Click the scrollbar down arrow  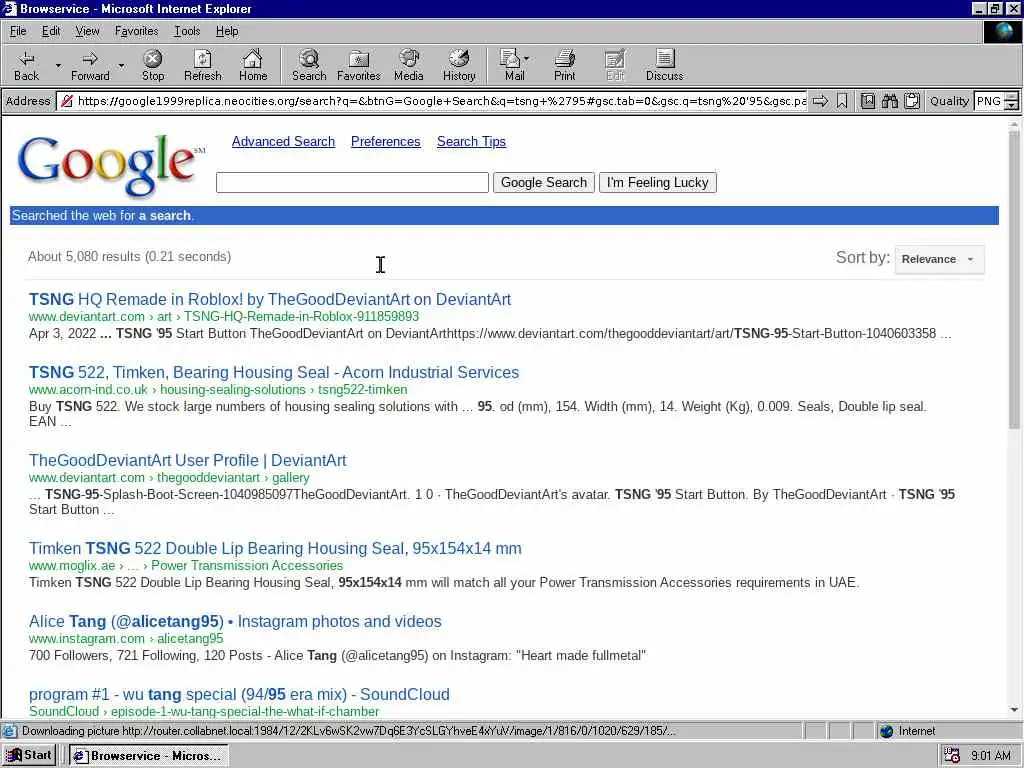(x=1014, y=710)
